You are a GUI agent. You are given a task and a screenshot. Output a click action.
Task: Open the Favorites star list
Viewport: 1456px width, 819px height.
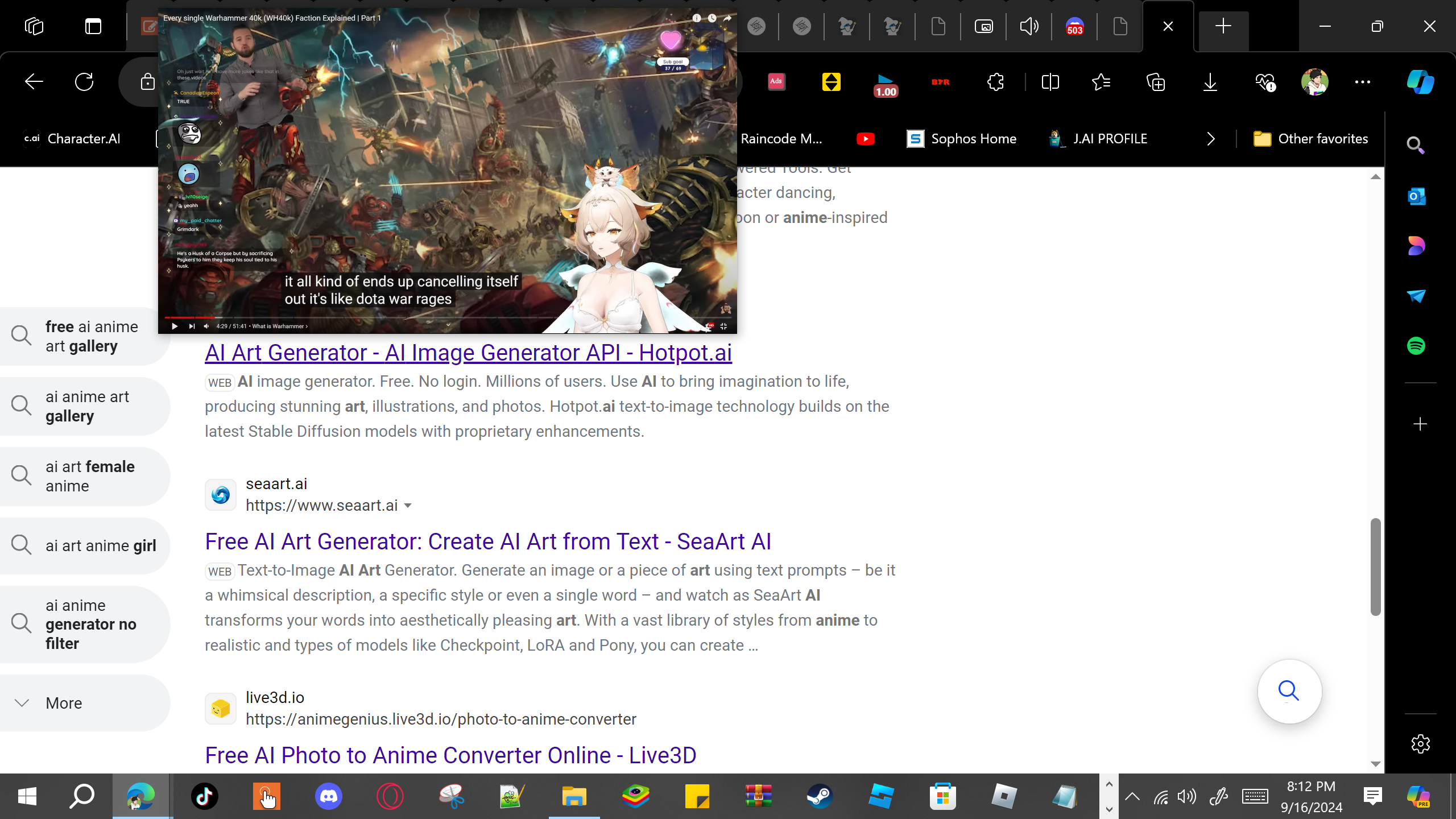click(x=1101, y=82)
